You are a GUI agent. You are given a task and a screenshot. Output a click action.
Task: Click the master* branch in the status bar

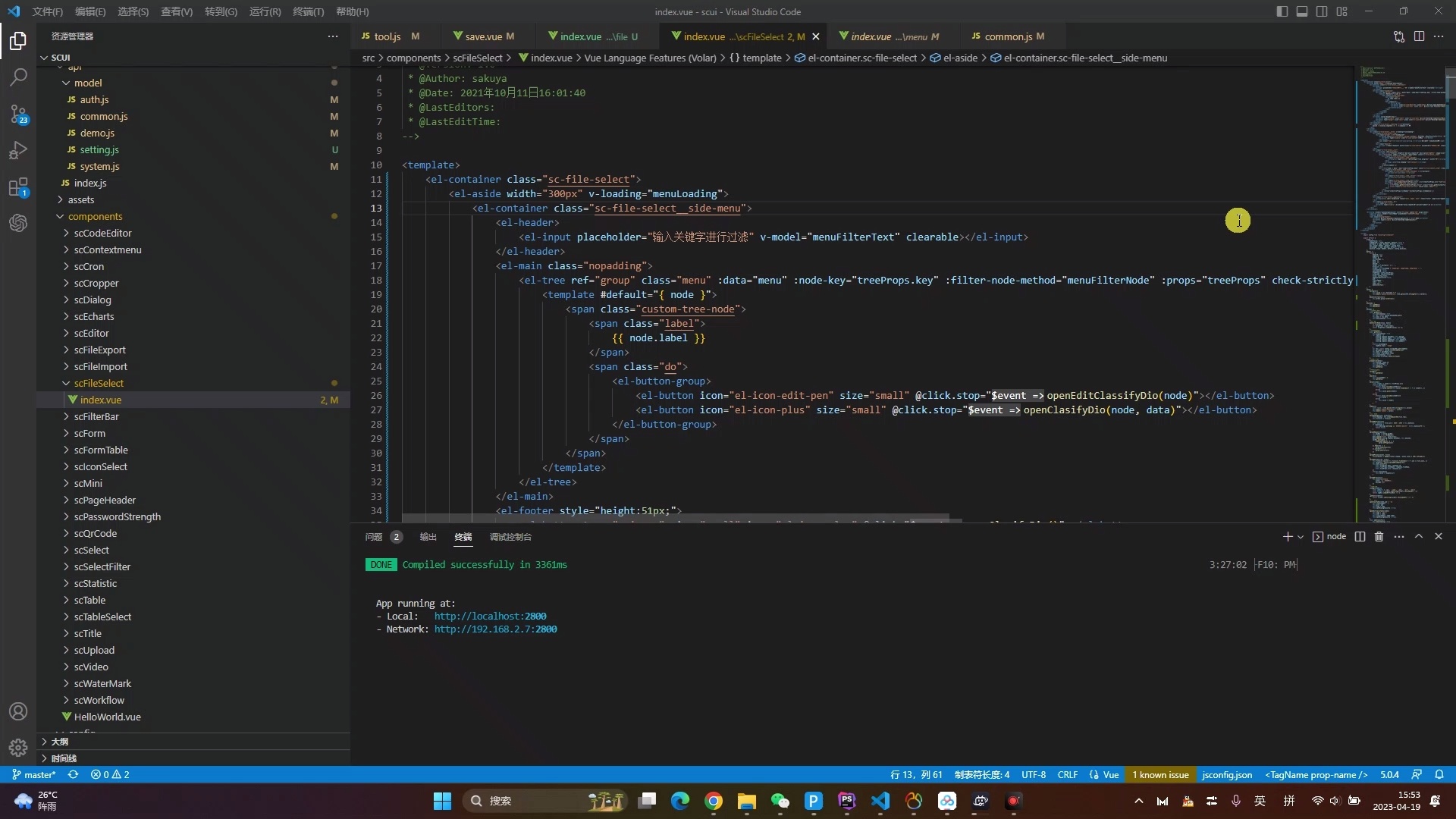(x=33, y=774)
